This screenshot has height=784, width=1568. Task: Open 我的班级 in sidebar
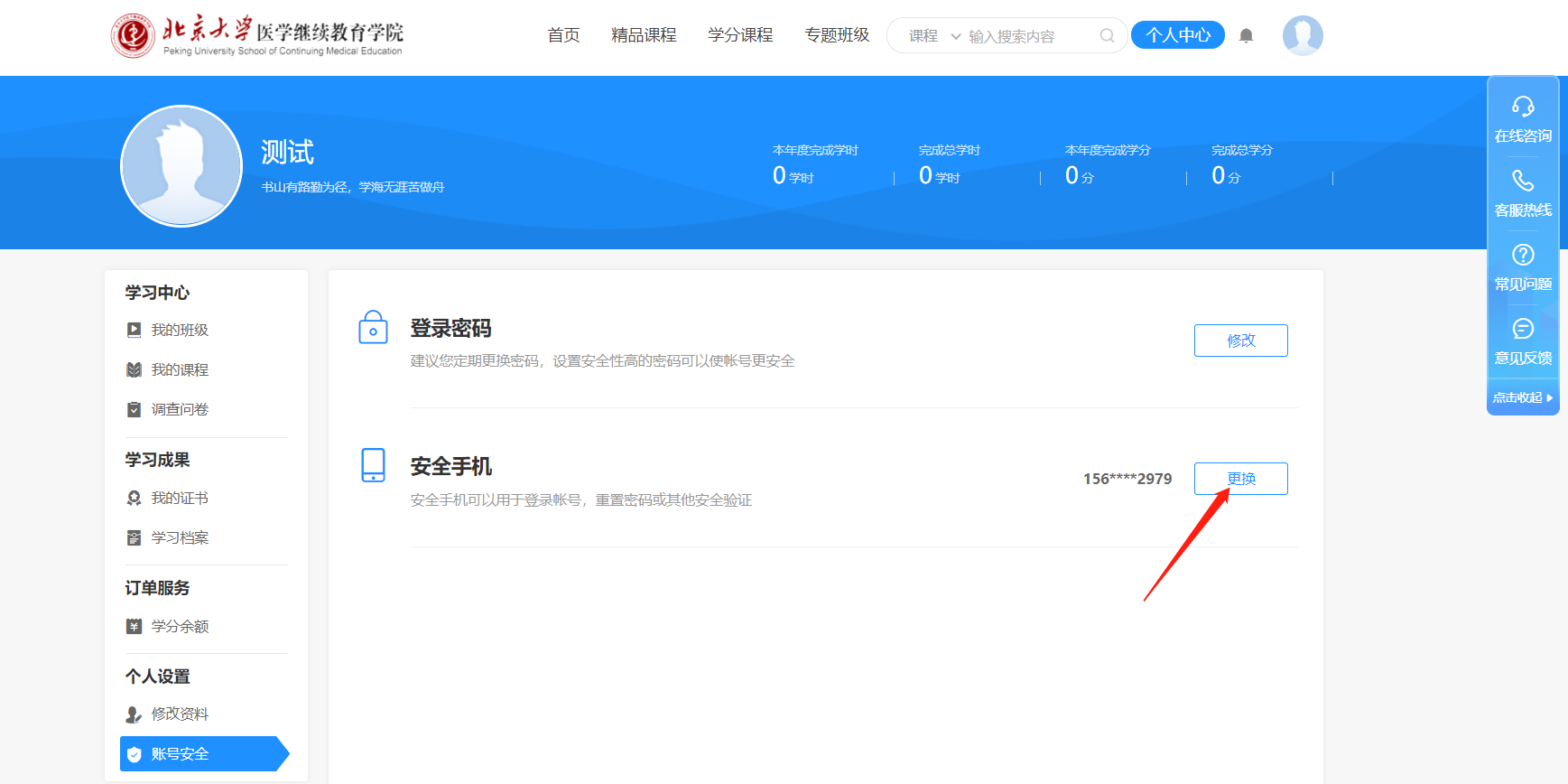click(180, 330)
